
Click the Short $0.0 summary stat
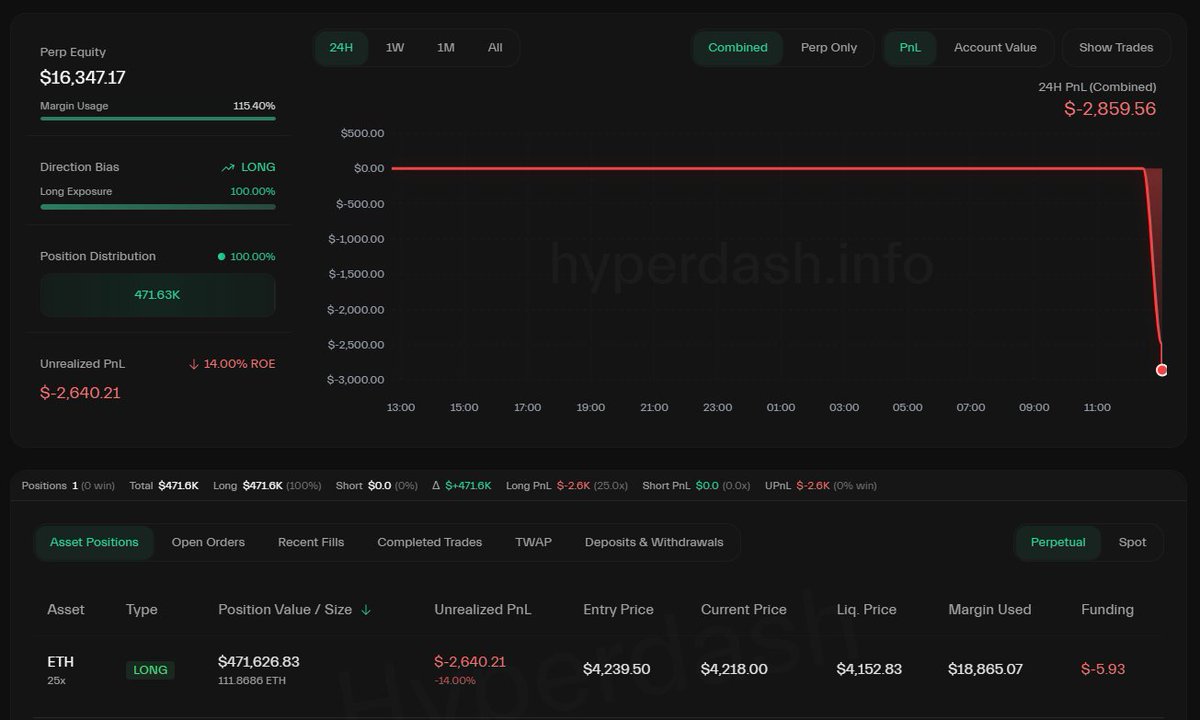pyautogui.click(x=377, y=486)
